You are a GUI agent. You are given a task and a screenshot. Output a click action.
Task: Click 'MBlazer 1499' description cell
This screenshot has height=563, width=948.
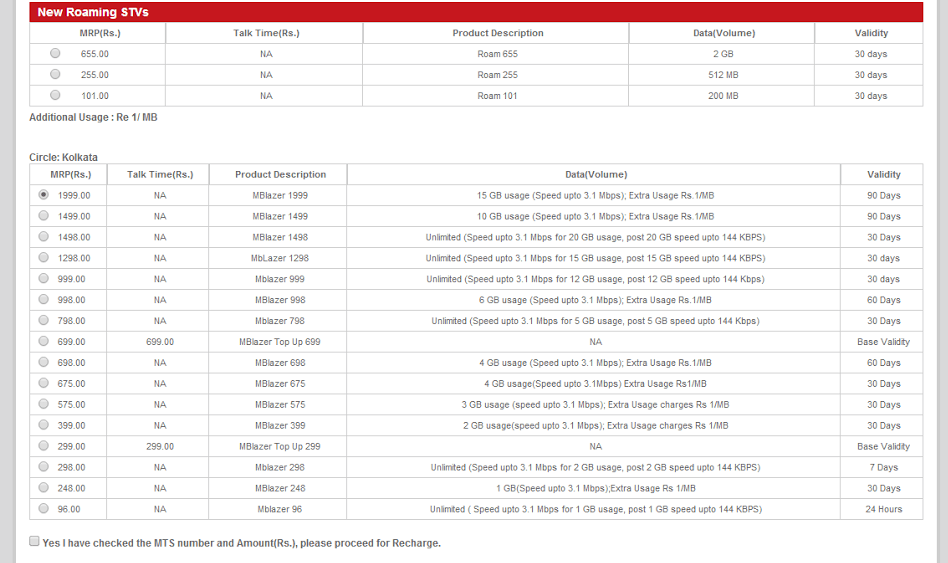click(x=280, y=216)
